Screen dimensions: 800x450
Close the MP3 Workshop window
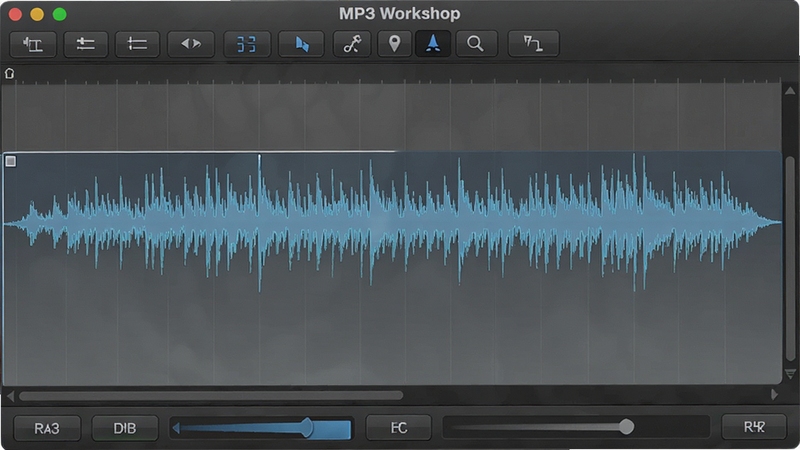click(x=15, y=14)
